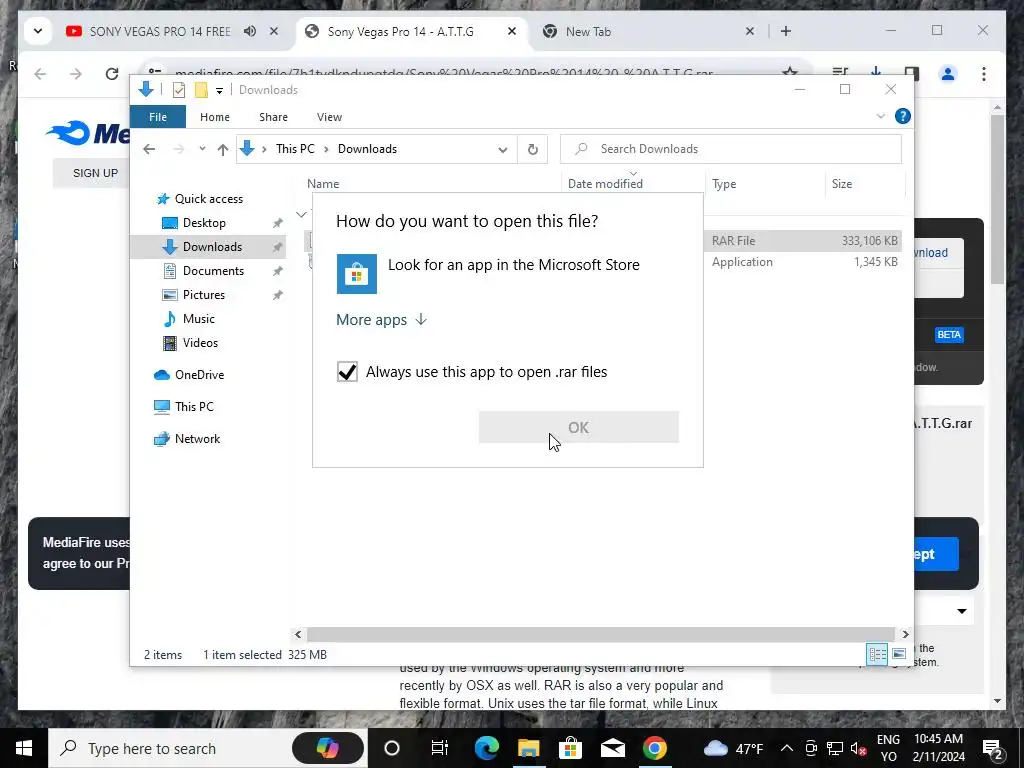Screen dimensions: 1024x768
Task: Expand More apps list
Action: click(381, 319)
